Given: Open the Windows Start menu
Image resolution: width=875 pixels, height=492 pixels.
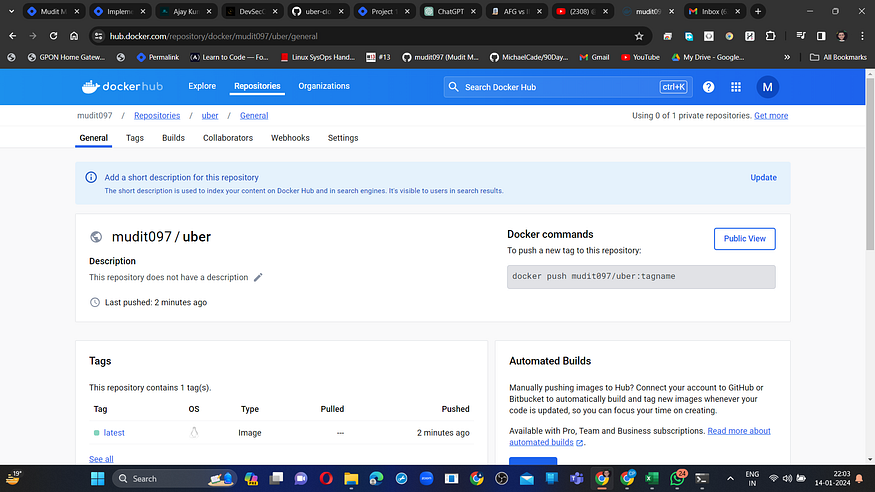Looking at the screenshot, I should [98, 479].
